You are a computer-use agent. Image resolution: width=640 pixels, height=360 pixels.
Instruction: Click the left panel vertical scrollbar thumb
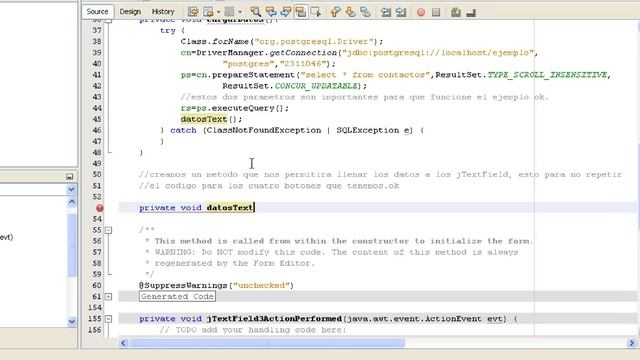(x=72, y=244)
